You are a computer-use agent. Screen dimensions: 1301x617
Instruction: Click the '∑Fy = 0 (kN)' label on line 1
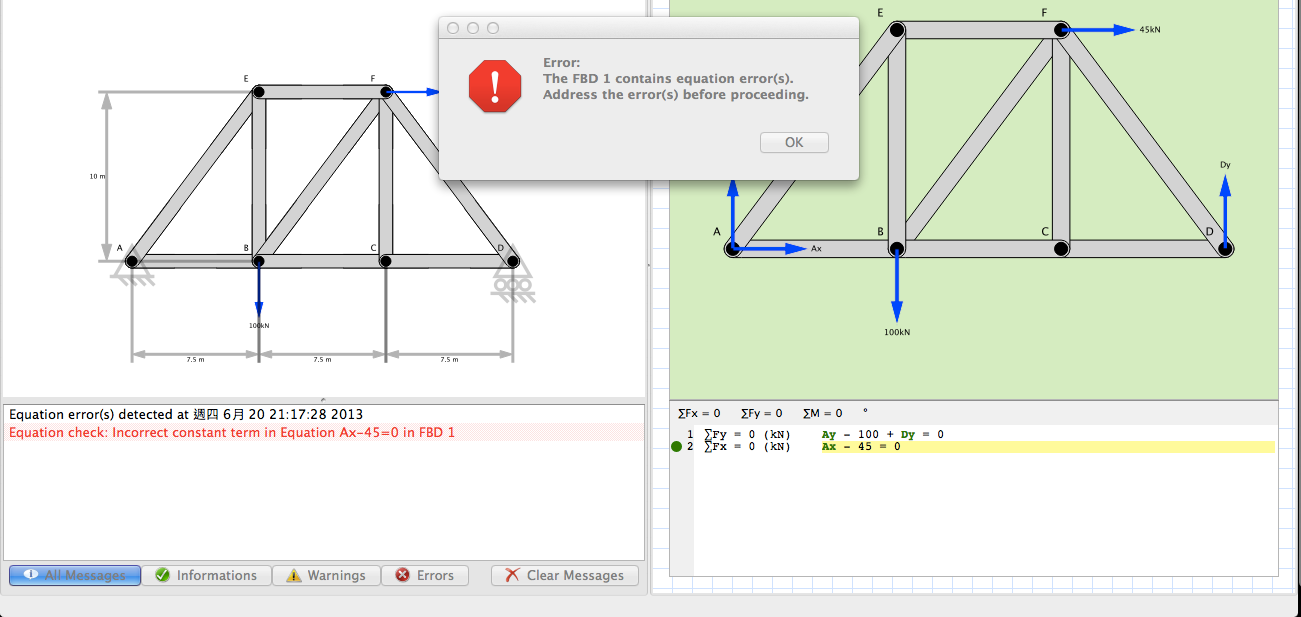coord(747,435)
